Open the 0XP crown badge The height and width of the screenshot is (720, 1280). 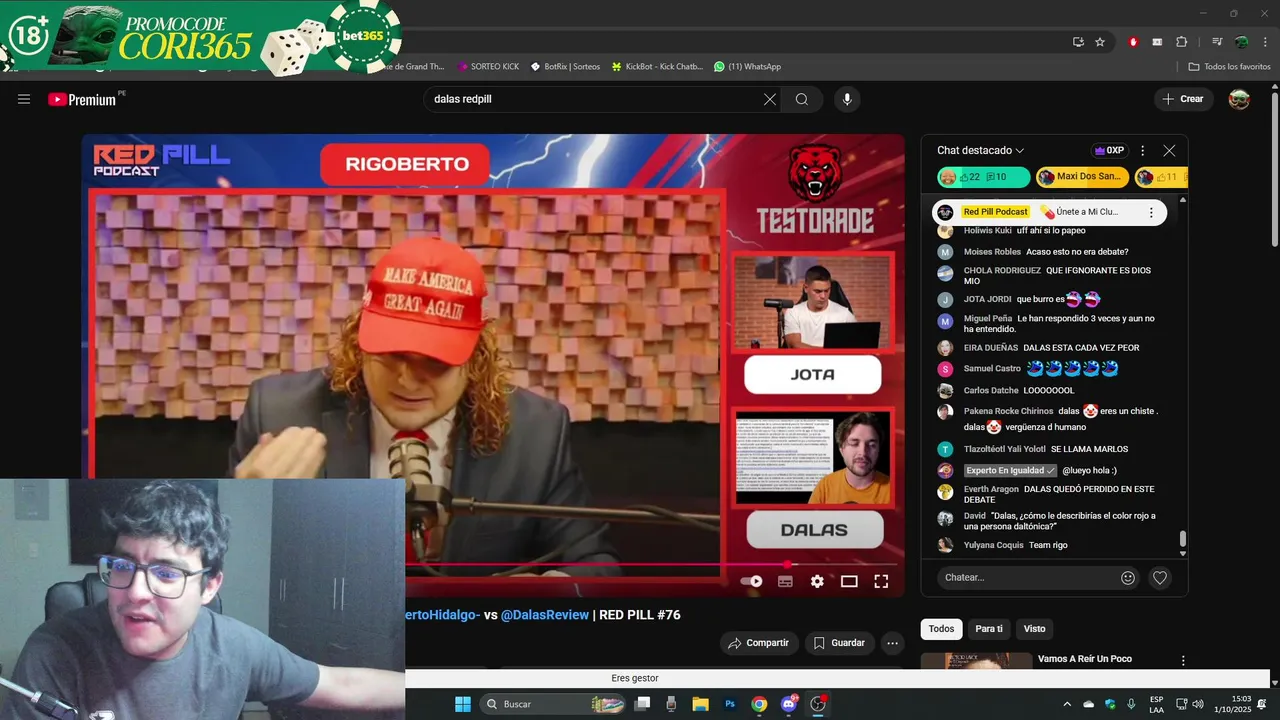[x=1109, y=150]
